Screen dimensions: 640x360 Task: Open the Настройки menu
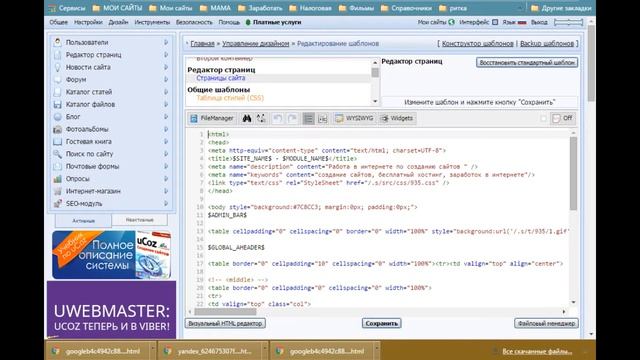pos(88,22)
